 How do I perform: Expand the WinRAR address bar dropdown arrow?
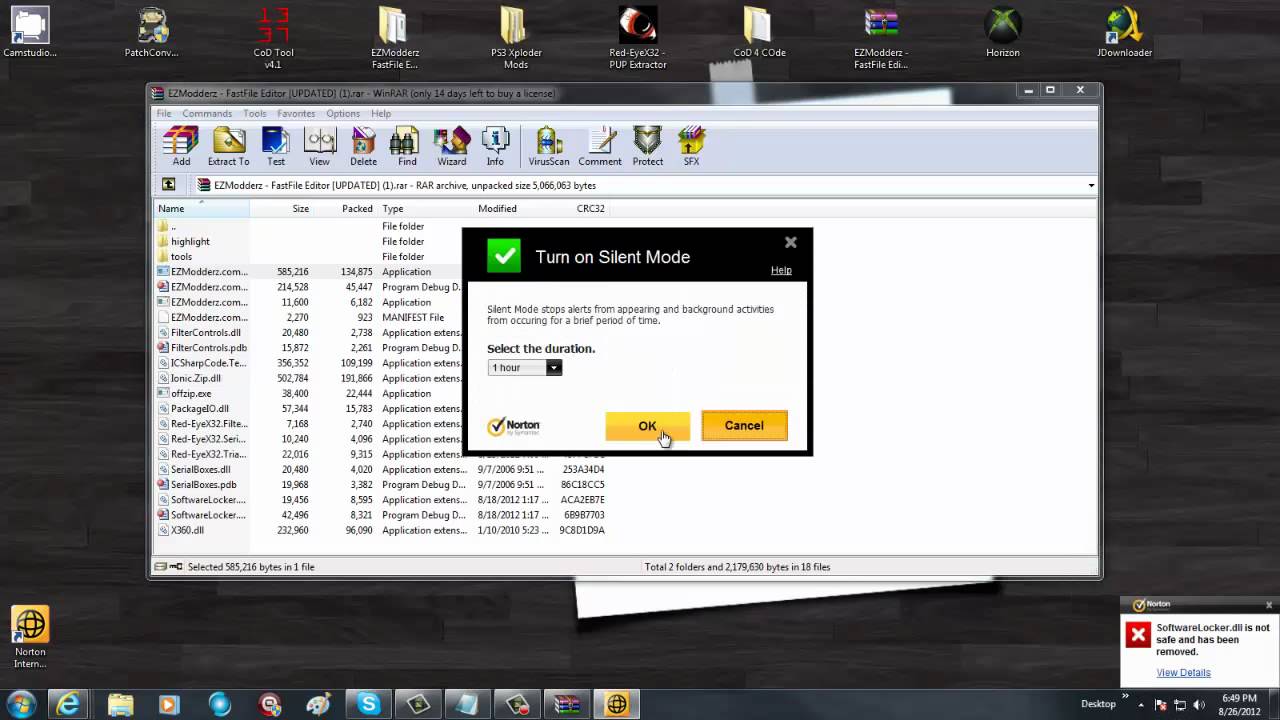pos(1090,185)
